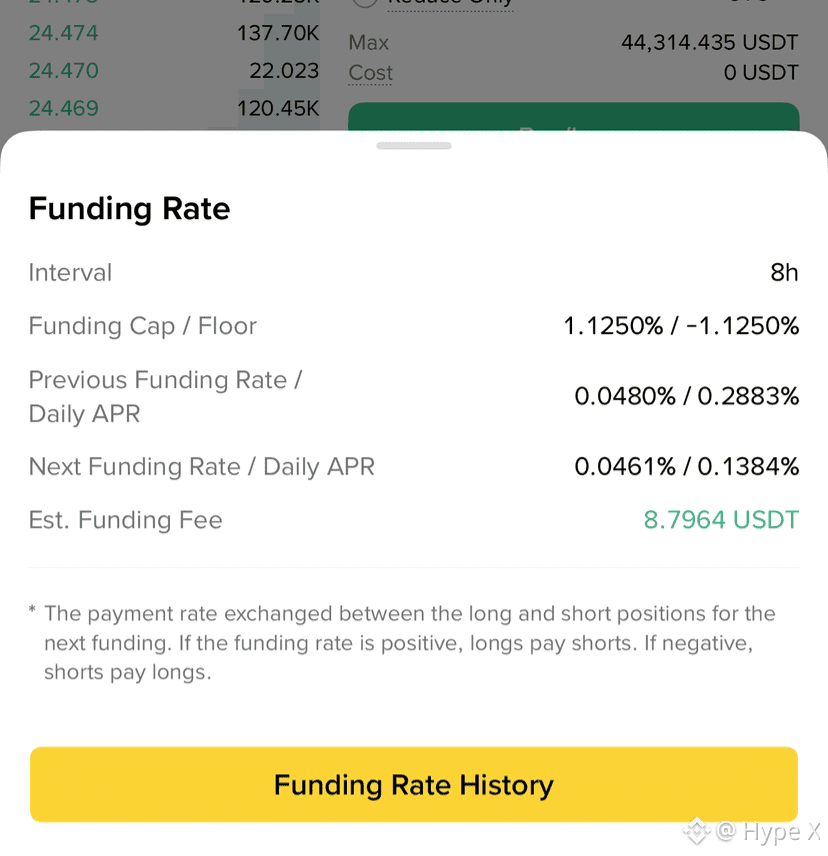
Task: Tap the bottom sheet grabber handle
Action: tap(414, 146)
